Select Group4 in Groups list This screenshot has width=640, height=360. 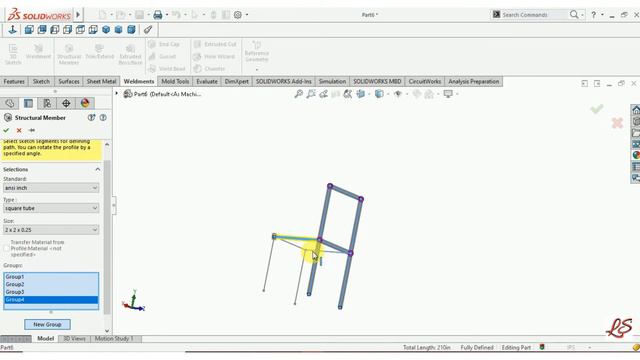(x=51, y=300)
